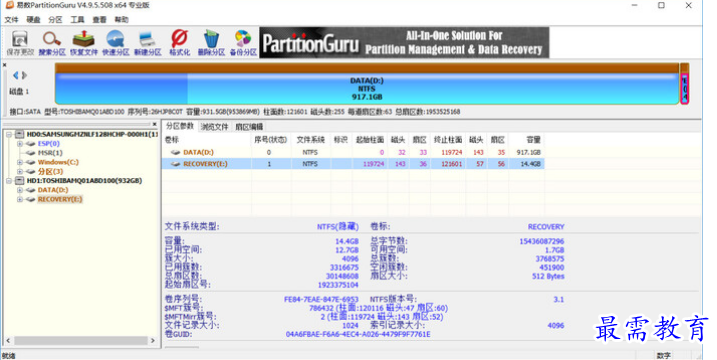Select MSR(1) in the disk tree
The image size is (717, 360).
[50, 153]
